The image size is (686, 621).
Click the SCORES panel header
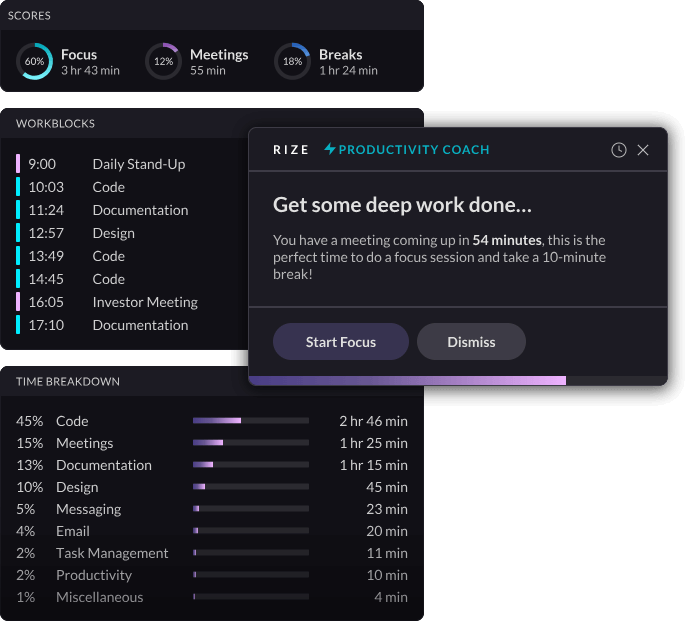click(x=212, y=15)
